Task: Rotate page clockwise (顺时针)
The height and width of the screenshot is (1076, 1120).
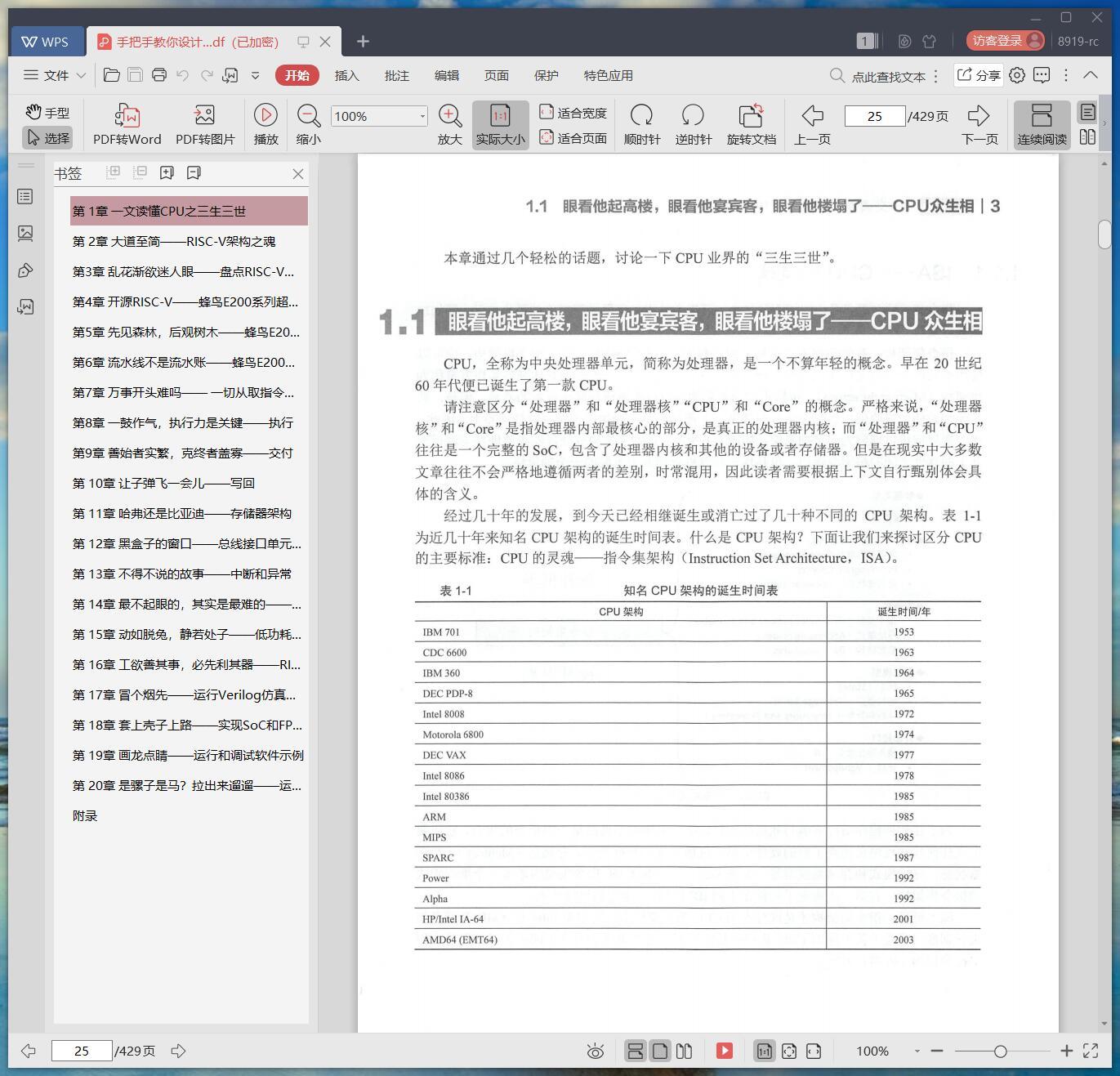Action: click(642, 125)
